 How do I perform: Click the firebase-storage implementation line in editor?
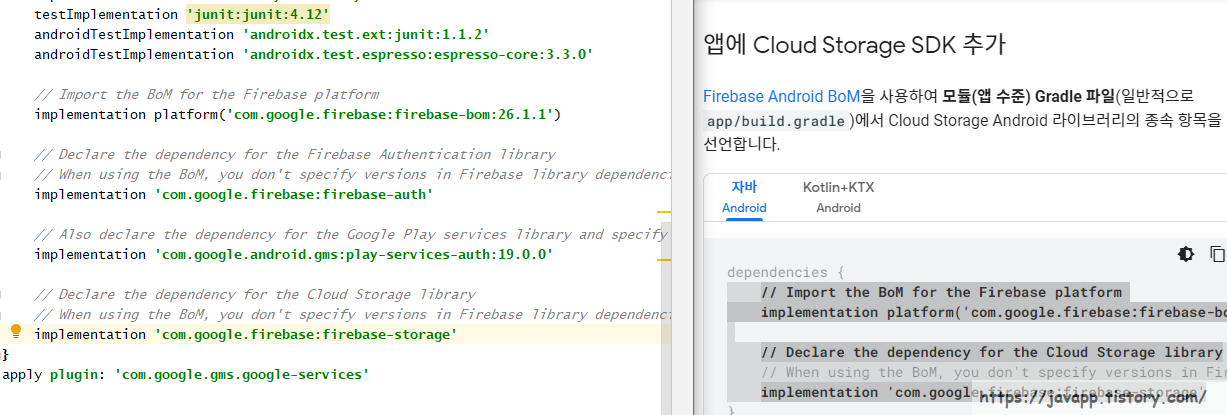pos(246,334)
